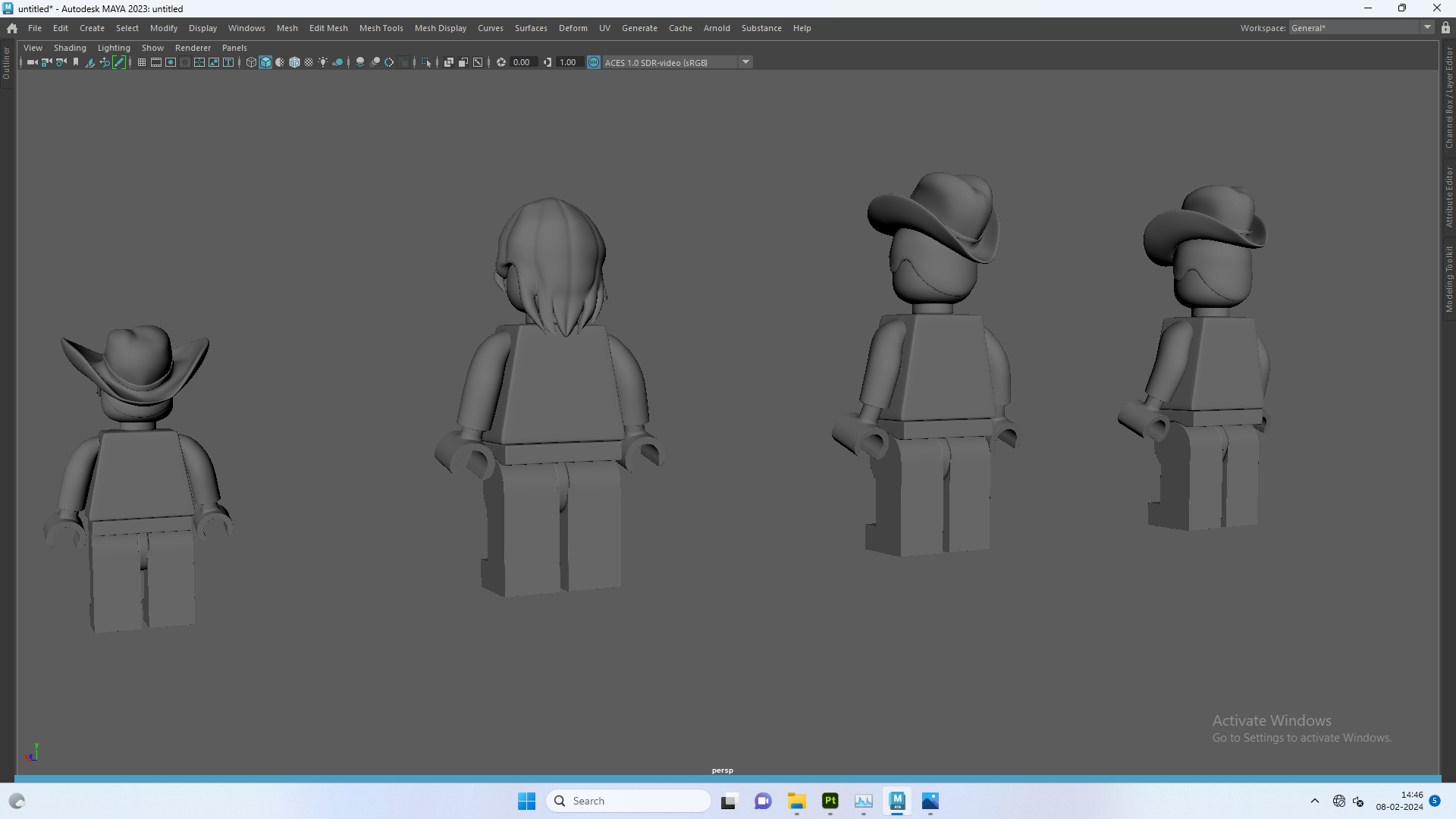The width and height of the screenshot is (1456, 819).
Task: Enable Use Default Material icon
Action: click(x=280, y=62)
